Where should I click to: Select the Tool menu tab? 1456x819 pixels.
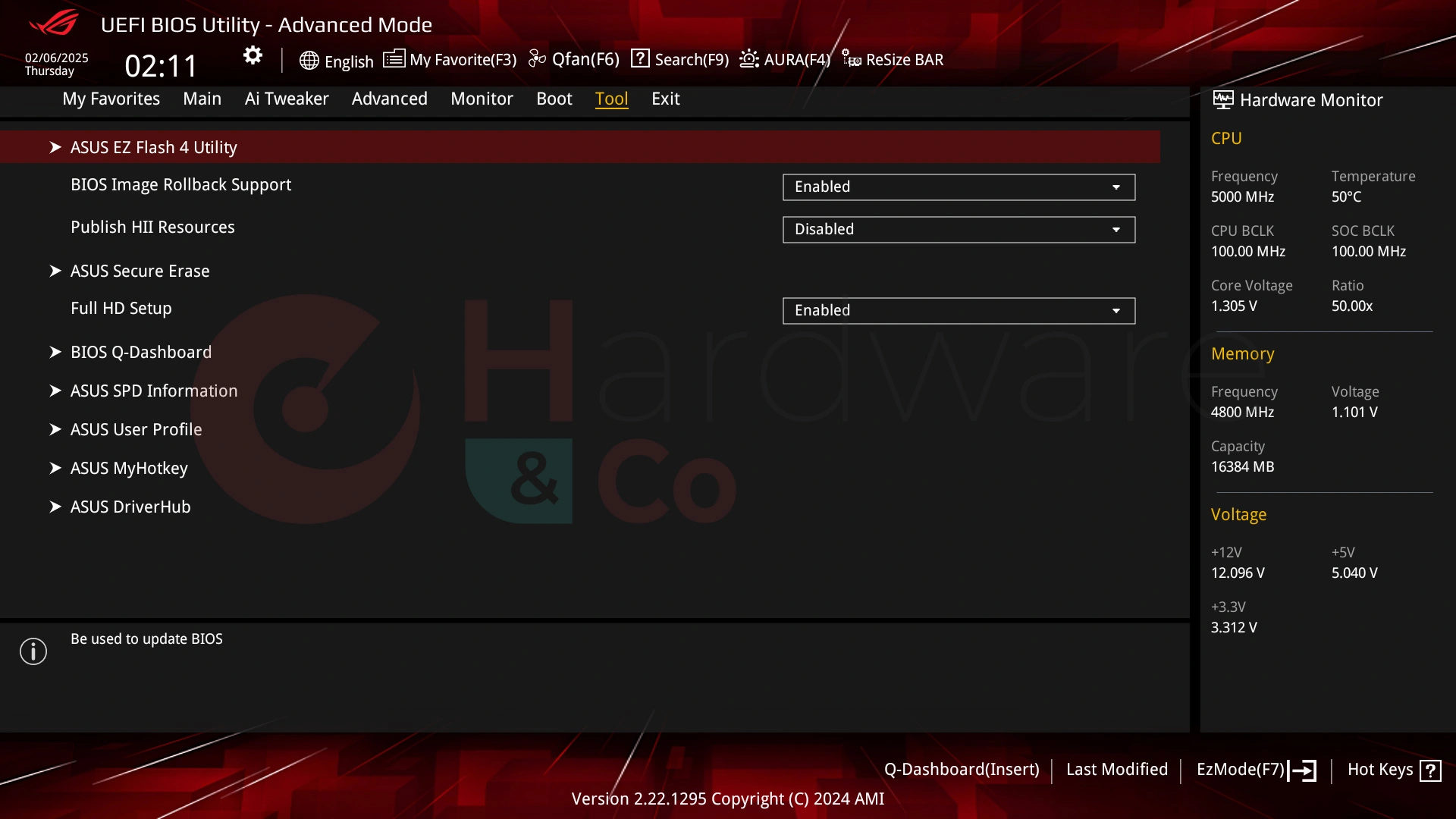[x=612, y=98]
